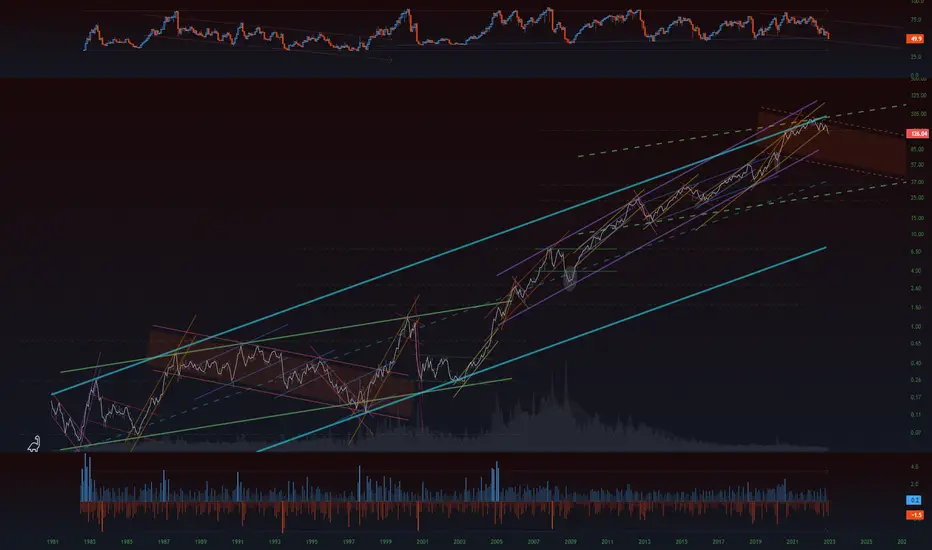Click the 2001 label on time axis
The image size is (932, 550).
[423, 542]
